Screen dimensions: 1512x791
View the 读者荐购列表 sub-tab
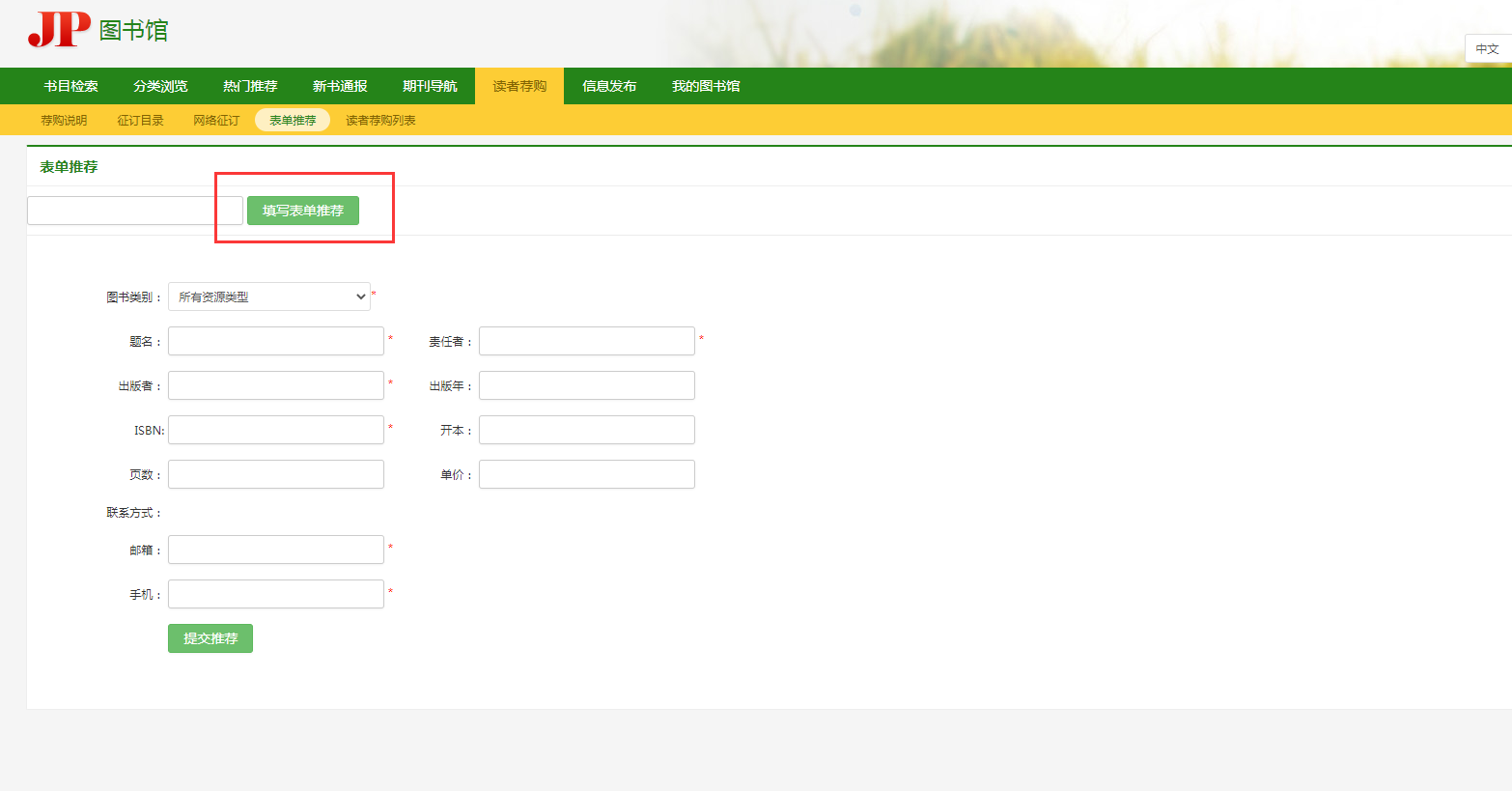click(380, 121)
